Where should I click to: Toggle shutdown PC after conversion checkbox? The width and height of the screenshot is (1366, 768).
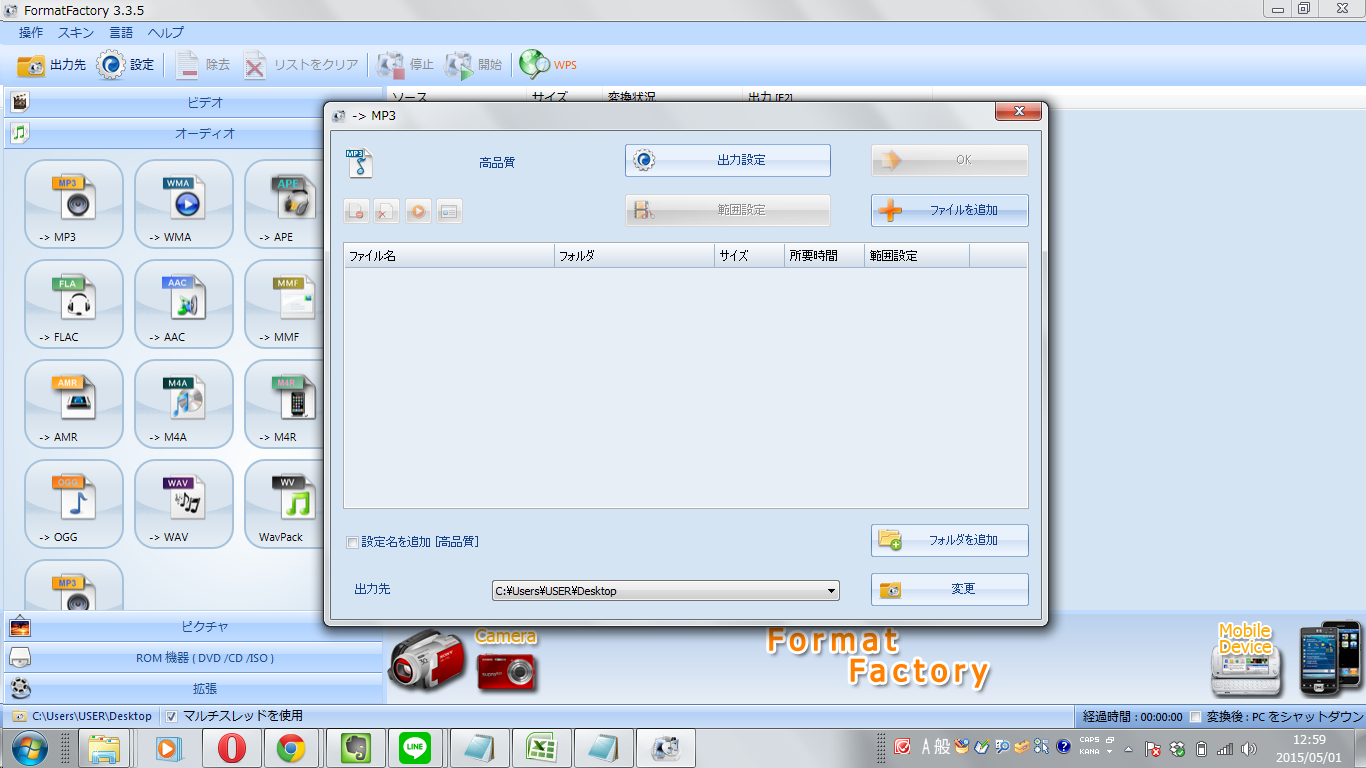1196,717
